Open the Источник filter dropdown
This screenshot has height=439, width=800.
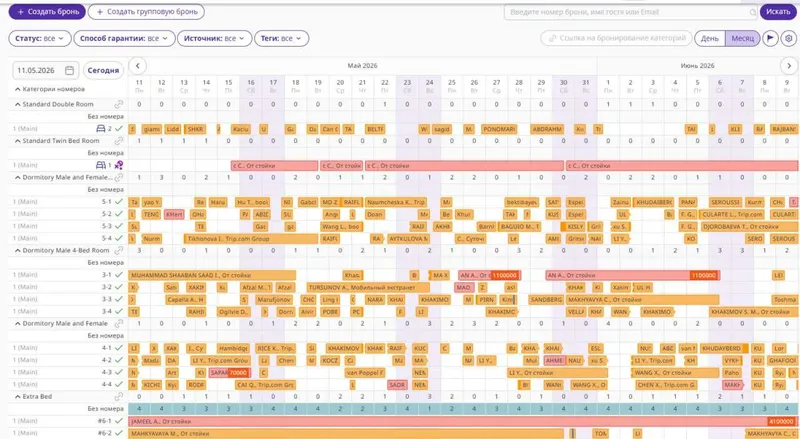pyautogui.click(x=215, y=38)
